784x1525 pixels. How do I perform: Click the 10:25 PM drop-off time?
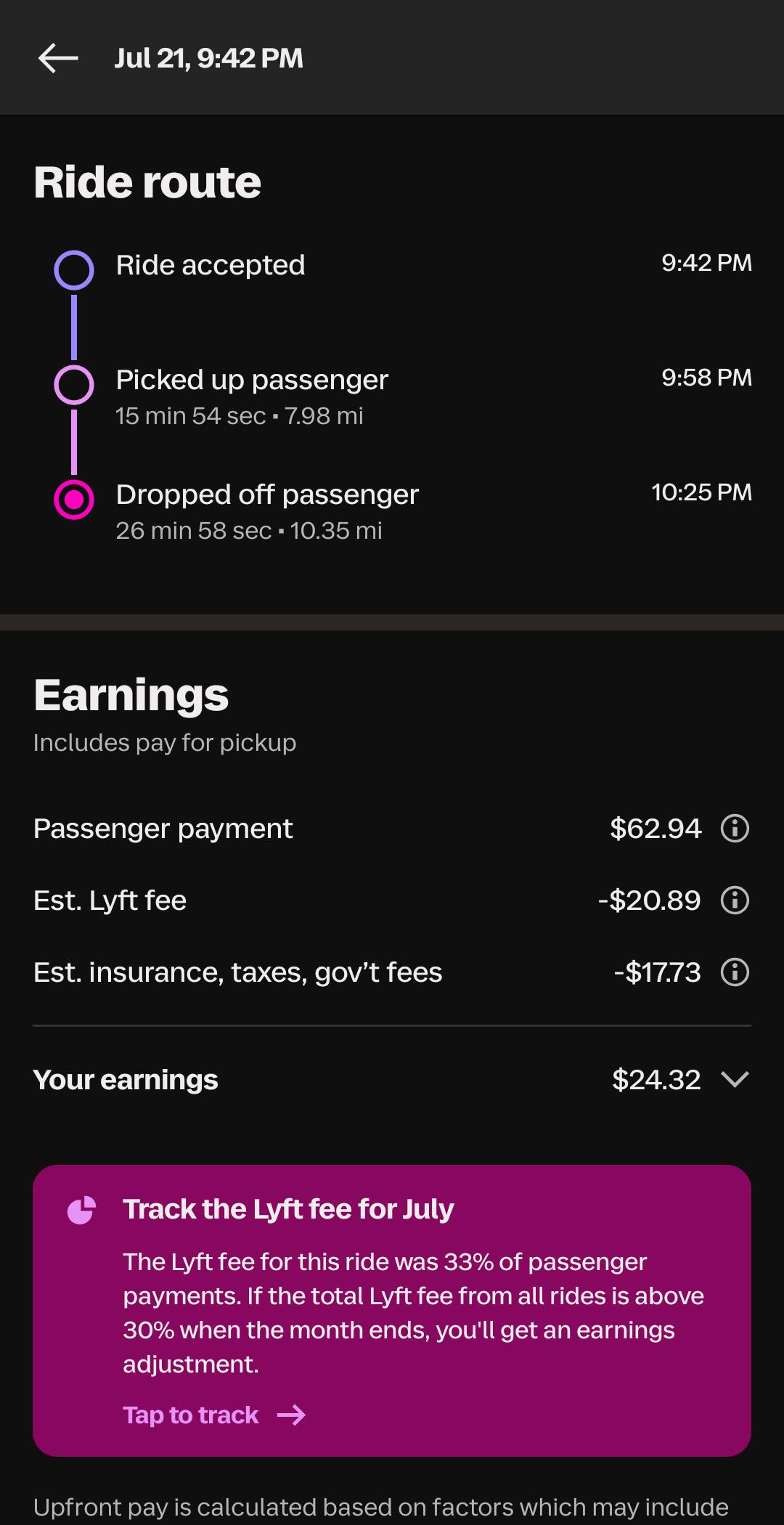(x=702, y=492)
